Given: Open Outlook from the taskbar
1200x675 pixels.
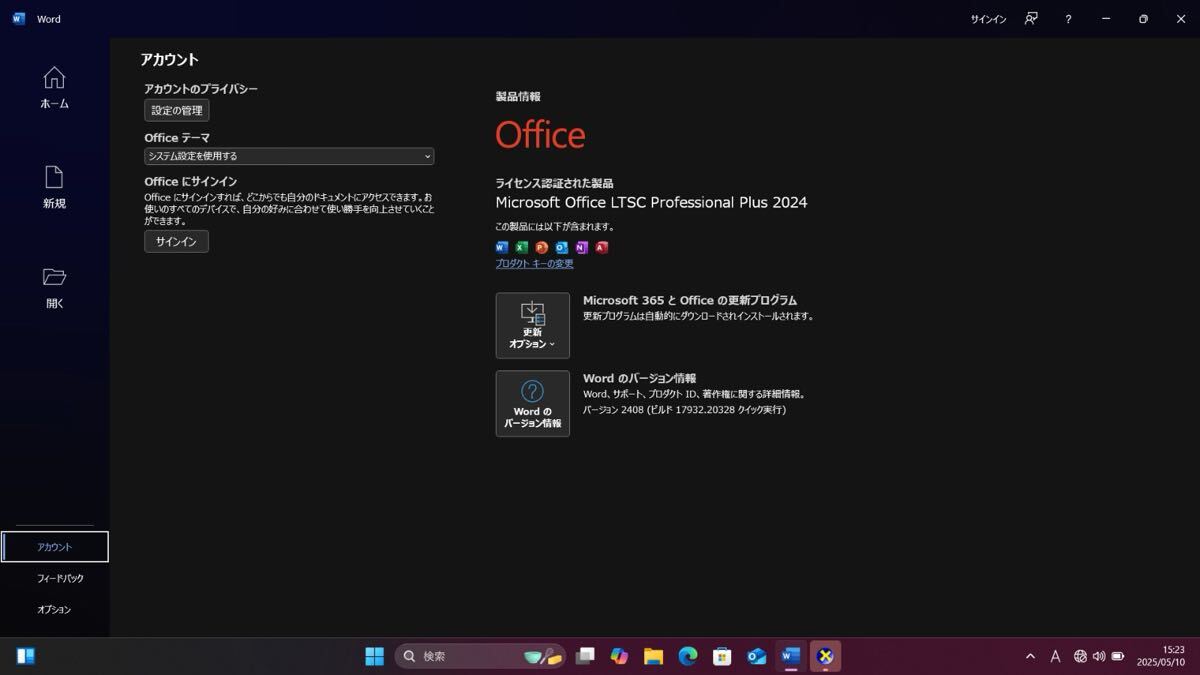Looking at the screenshot, I should tap(757, 656).
